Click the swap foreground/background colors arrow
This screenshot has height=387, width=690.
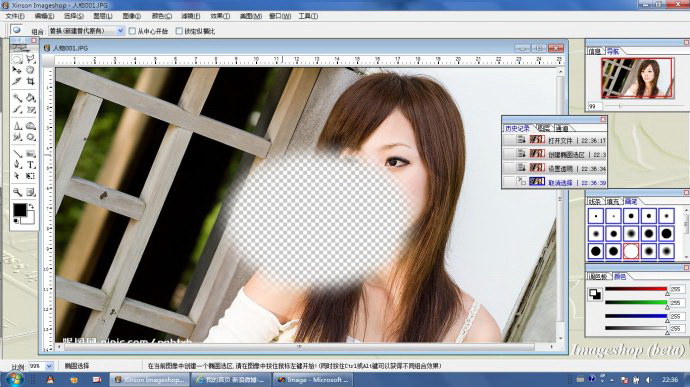31,206
